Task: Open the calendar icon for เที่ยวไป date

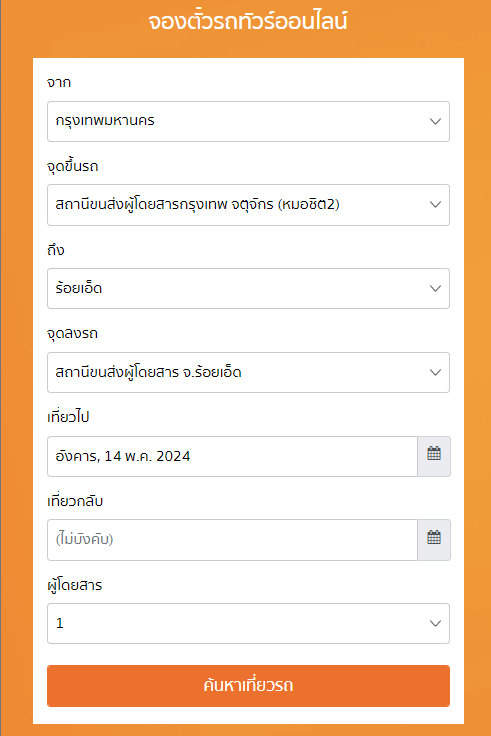Action: tap(434, 456)
